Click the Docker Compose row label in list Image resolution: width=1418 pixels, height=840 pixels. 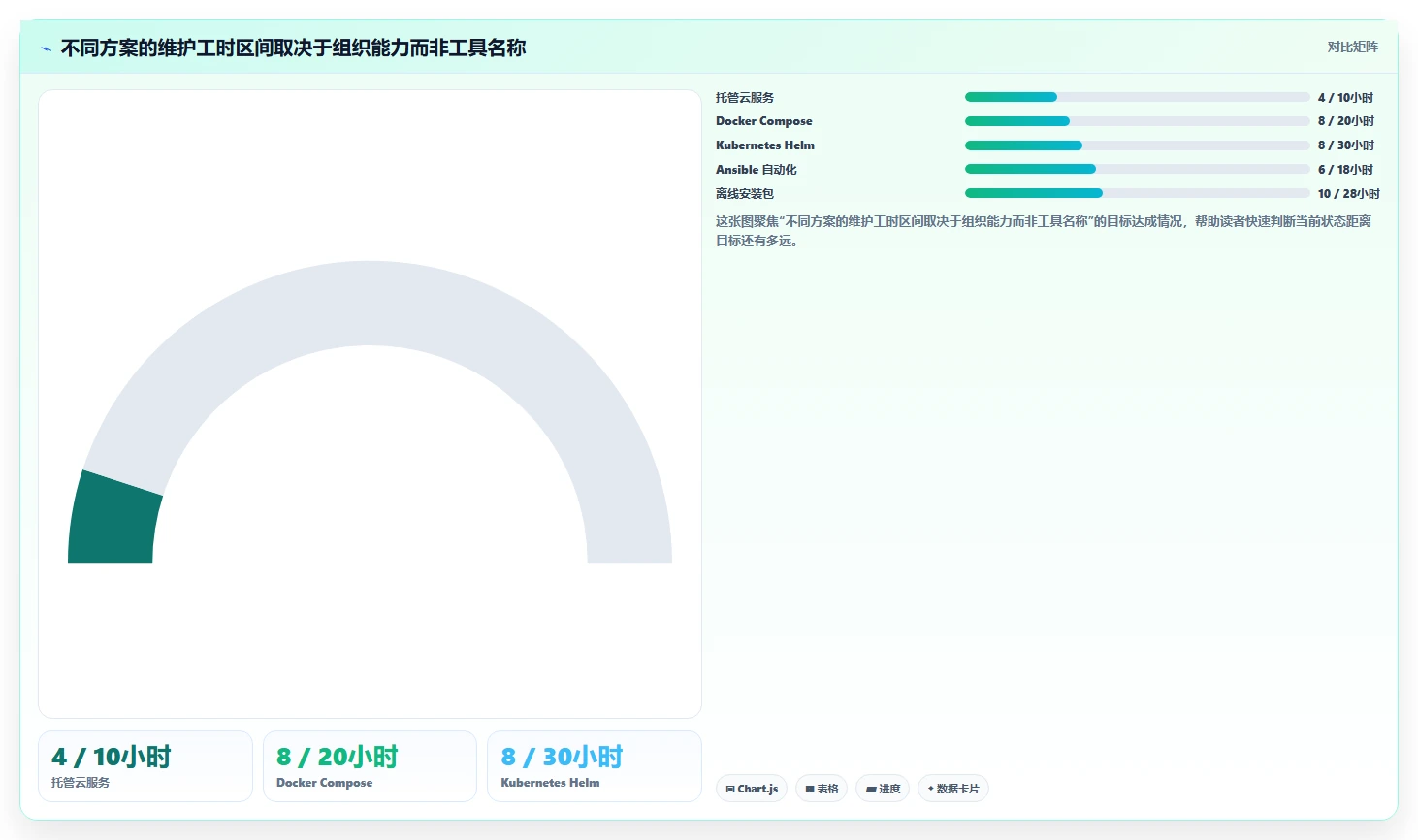pos(764,121)
